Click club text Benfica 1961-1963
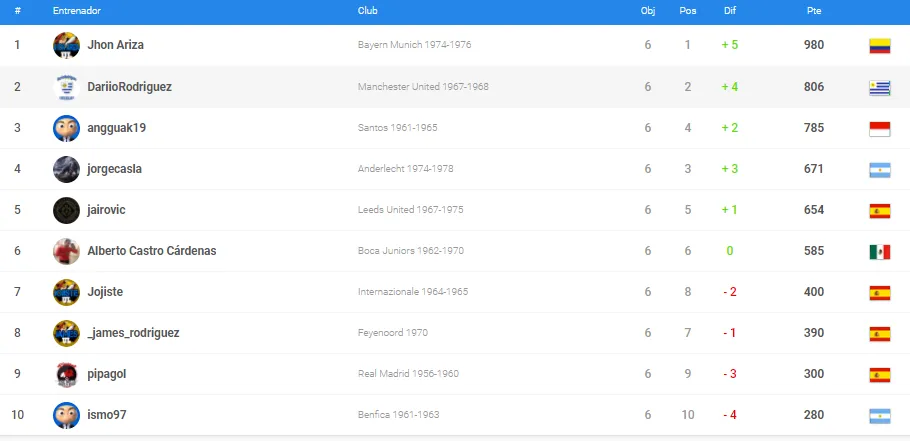Screen dimensions: 910x441 (398, 415)
